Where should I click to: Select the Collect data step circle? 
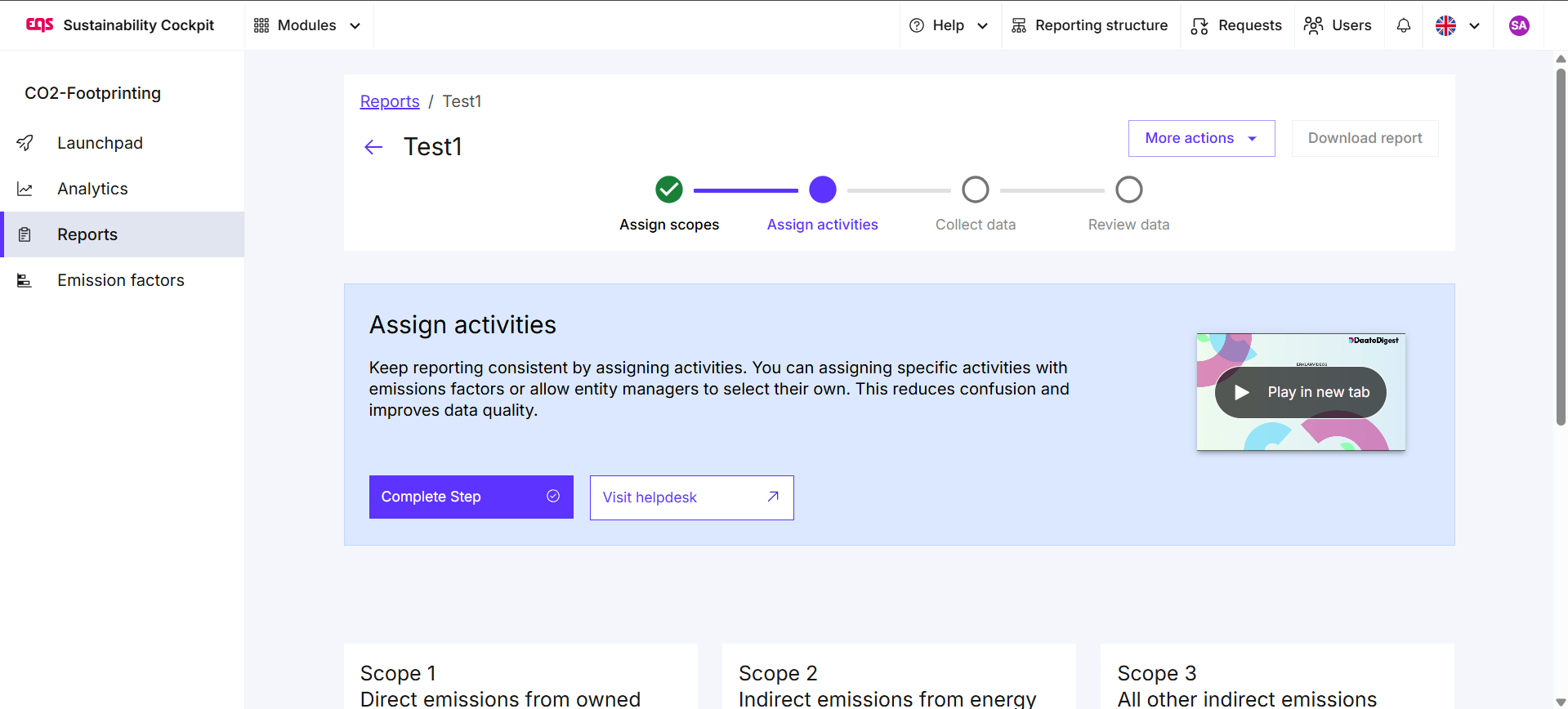point(975,190)
